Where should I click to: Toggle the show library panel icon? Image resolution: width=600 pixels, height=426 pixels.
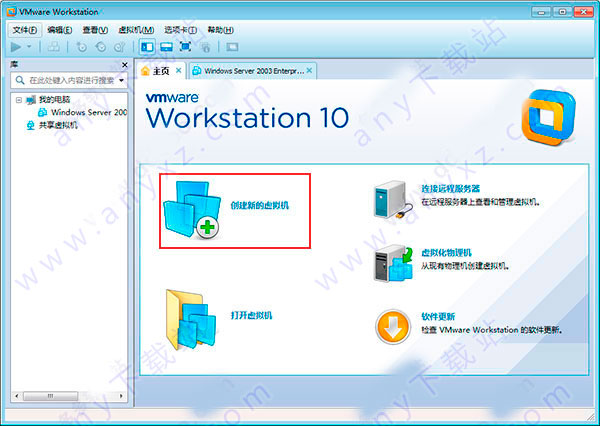(x=147, y=47)
